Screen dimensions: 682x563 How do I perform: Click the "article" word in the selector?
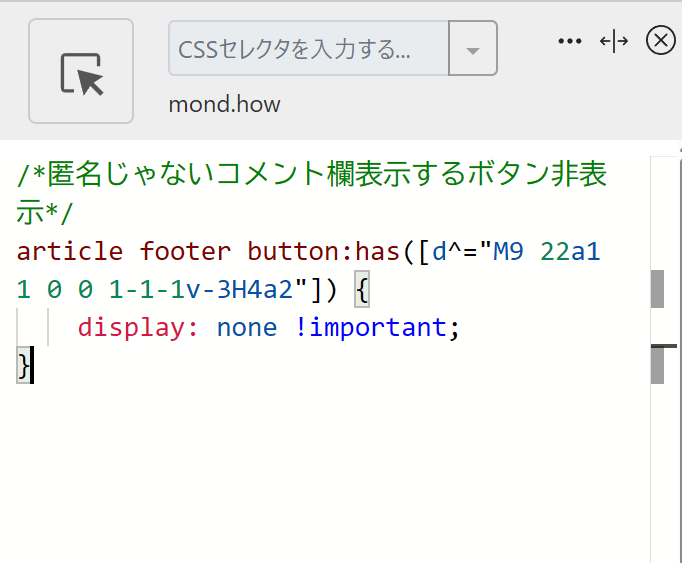(70, 251)
